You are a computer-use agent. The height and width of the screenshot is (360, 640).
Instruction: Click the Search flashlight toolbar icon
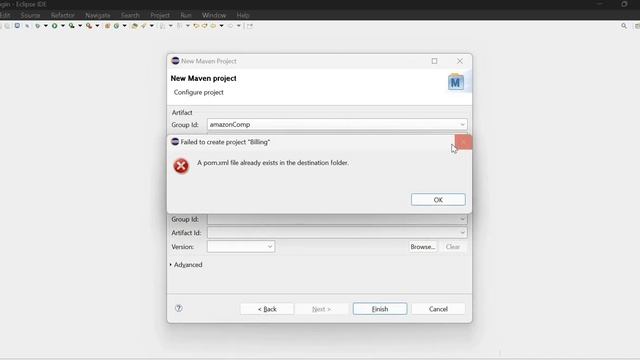(144, 26)
